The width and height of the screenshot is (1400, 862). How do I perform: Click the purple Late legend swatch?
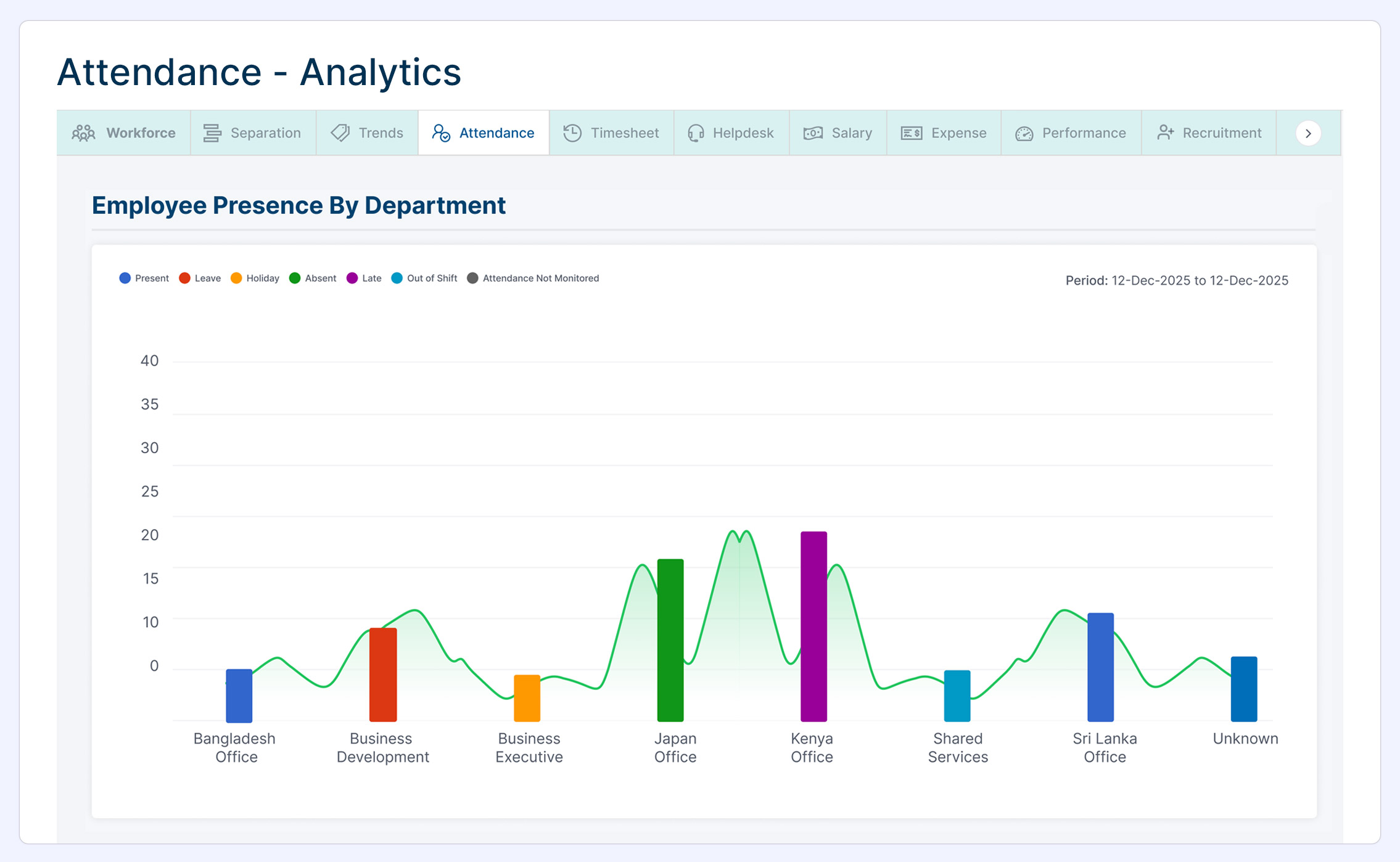point(352,278)
